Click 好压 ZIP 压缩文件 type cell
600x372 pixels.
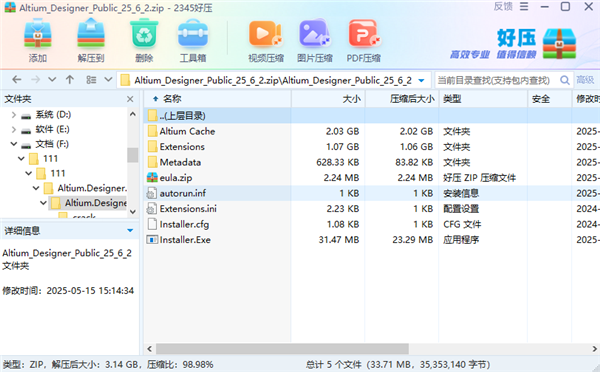pyautogui.click(x=479, y=178)
